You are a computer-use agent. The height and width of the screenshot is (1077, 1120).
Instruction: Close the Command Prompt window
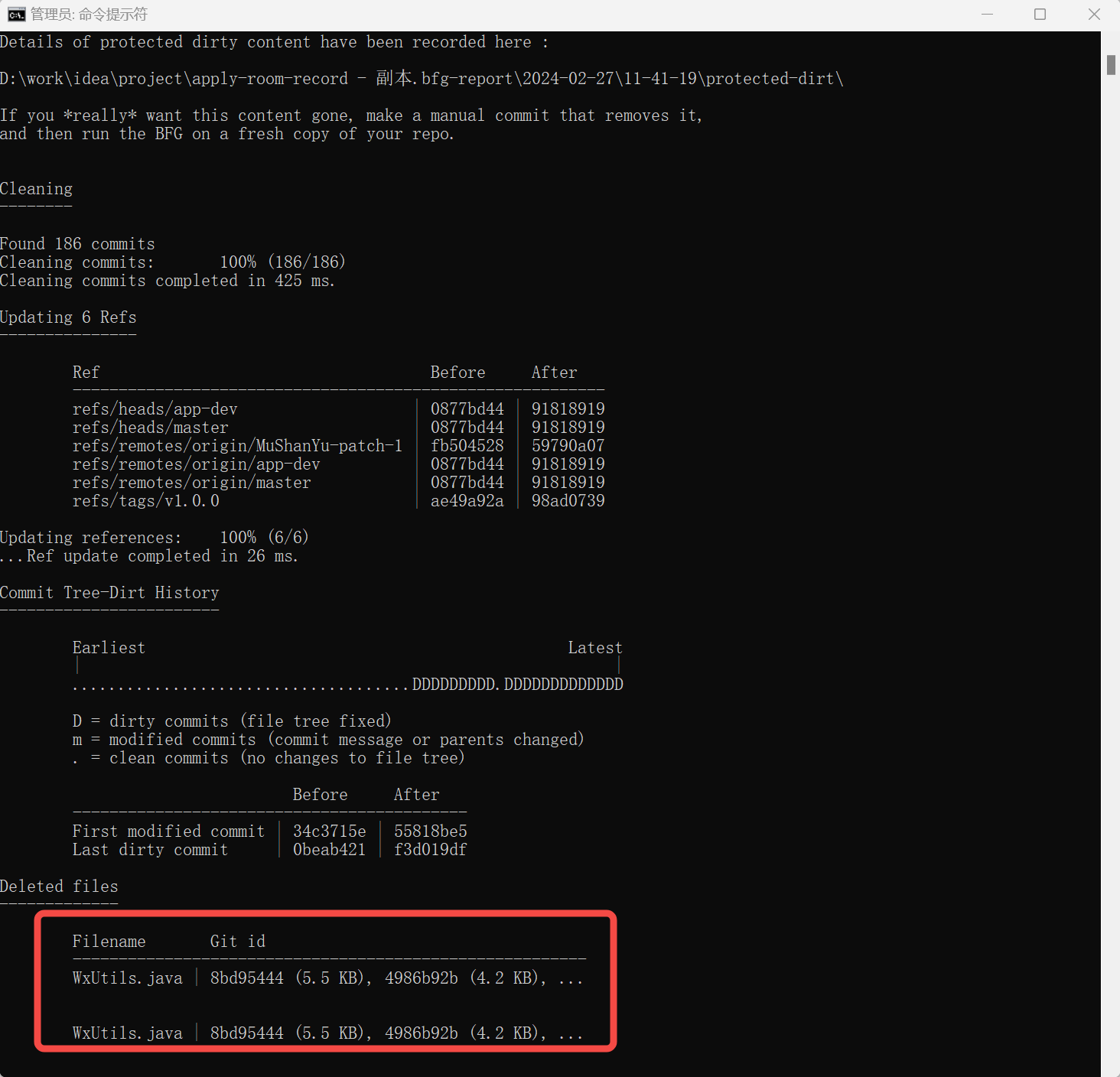[x=1094, y=15]
